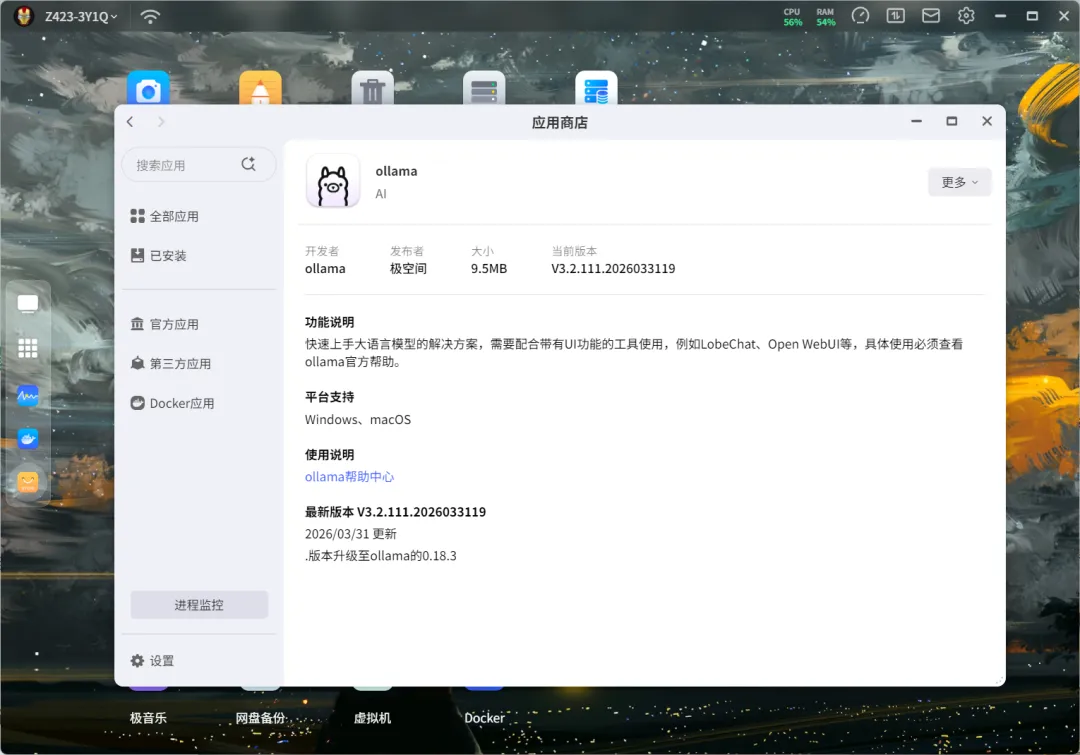This screenshot has width=1080, height=755.
Task: Select Docker应用 category
Action: [172, 403]
